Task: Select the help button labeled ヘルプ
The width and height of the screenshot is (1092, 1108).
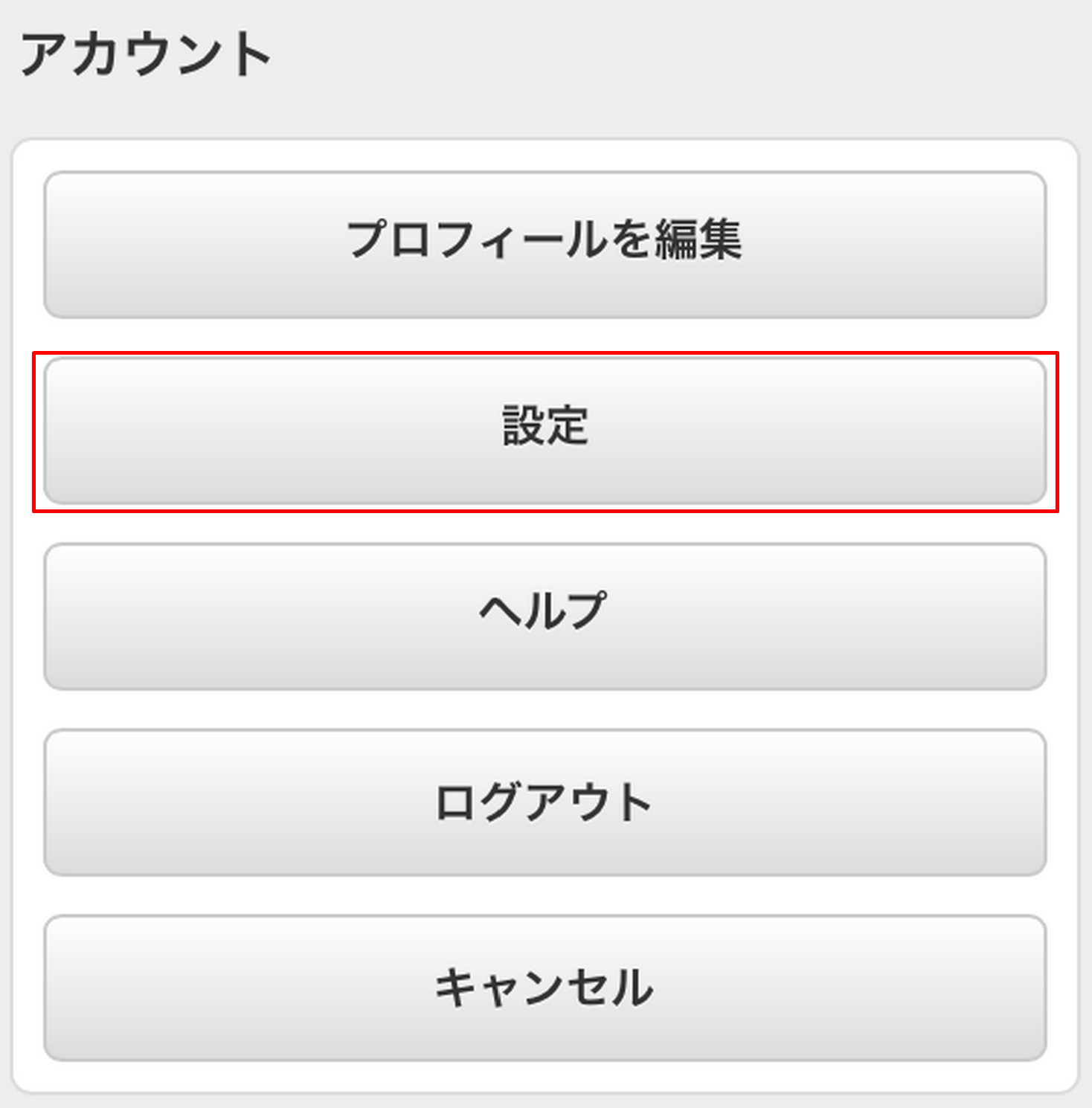Action: [x=545, y=616]
